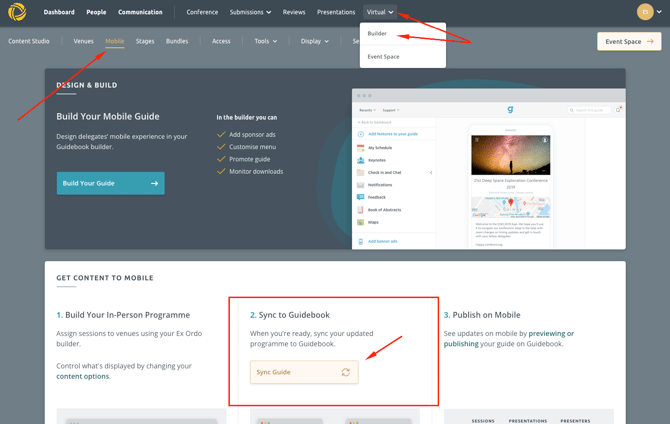Screen dimensions: 670x424
Task: Click the Add sponsor ads checkmark
Action: click(x=221, y=134)
